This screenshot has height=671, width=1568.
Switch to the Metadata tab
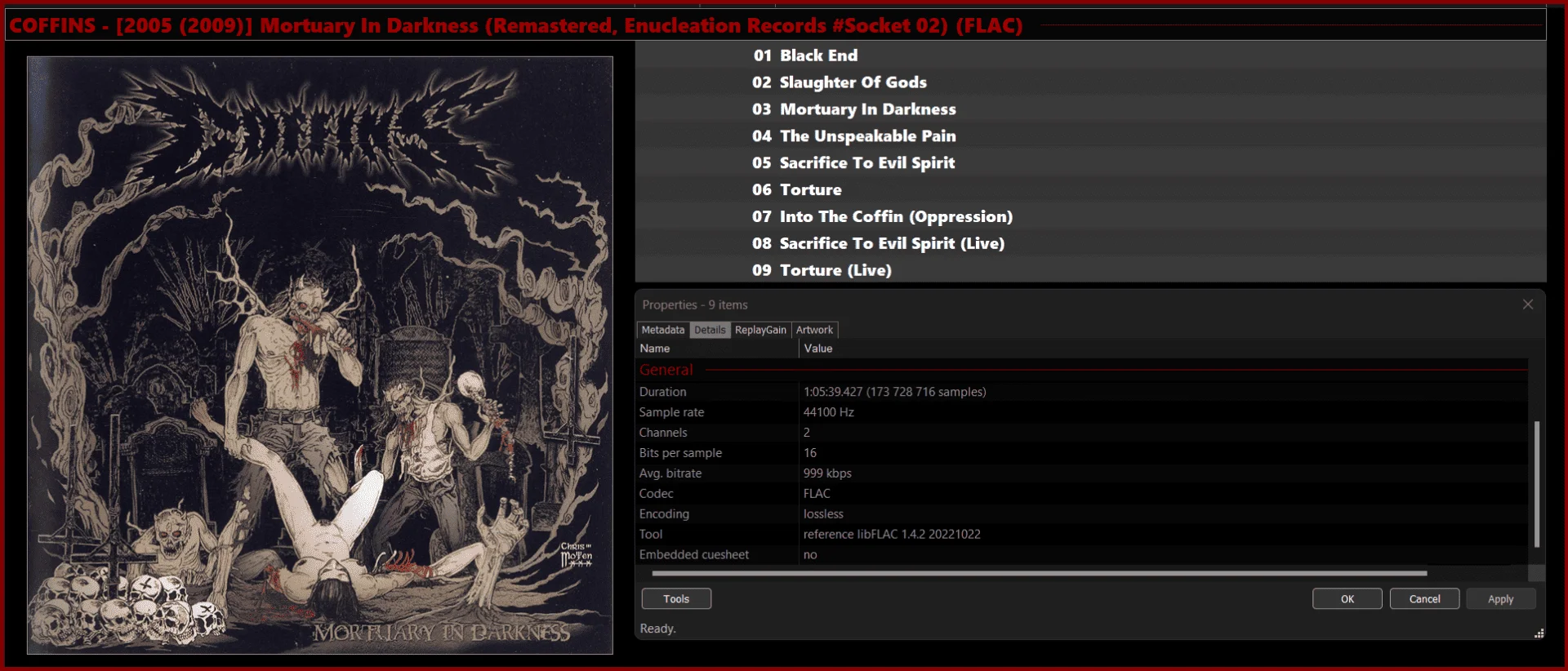click(x=662, y=330)
